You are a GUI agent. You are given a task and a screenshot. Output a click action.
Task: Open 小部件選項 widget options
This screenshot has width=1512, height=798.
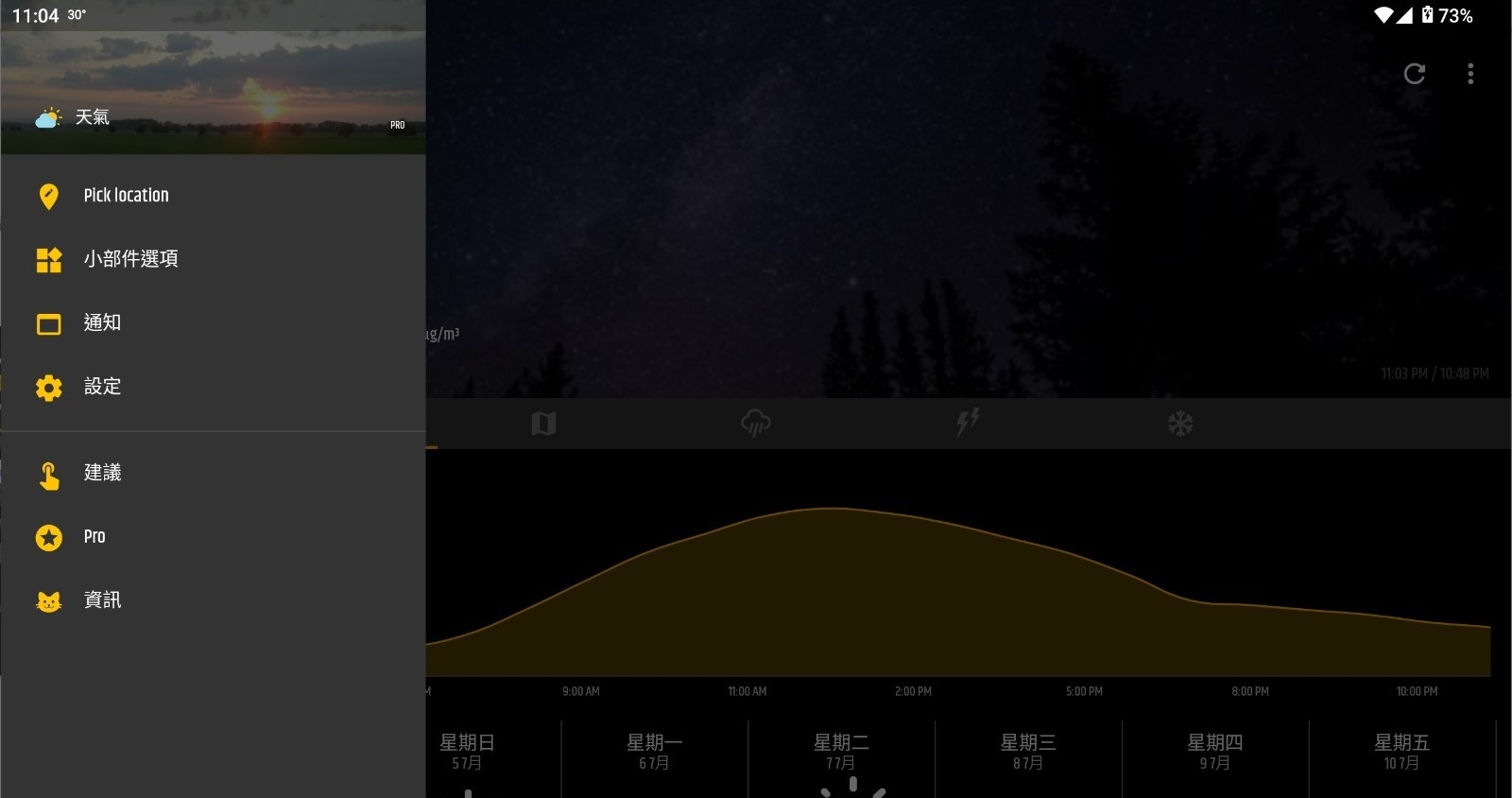coord(213,259)
